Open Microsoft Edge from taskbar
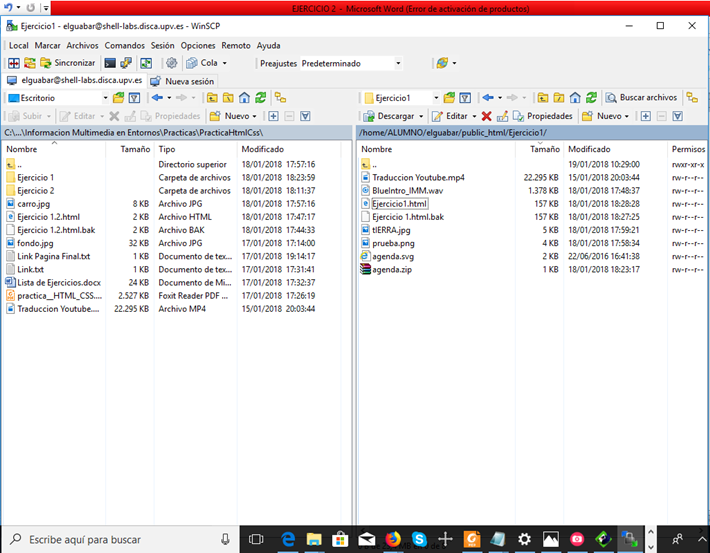This screenshot has height=553, width=710. coord(288,539)
